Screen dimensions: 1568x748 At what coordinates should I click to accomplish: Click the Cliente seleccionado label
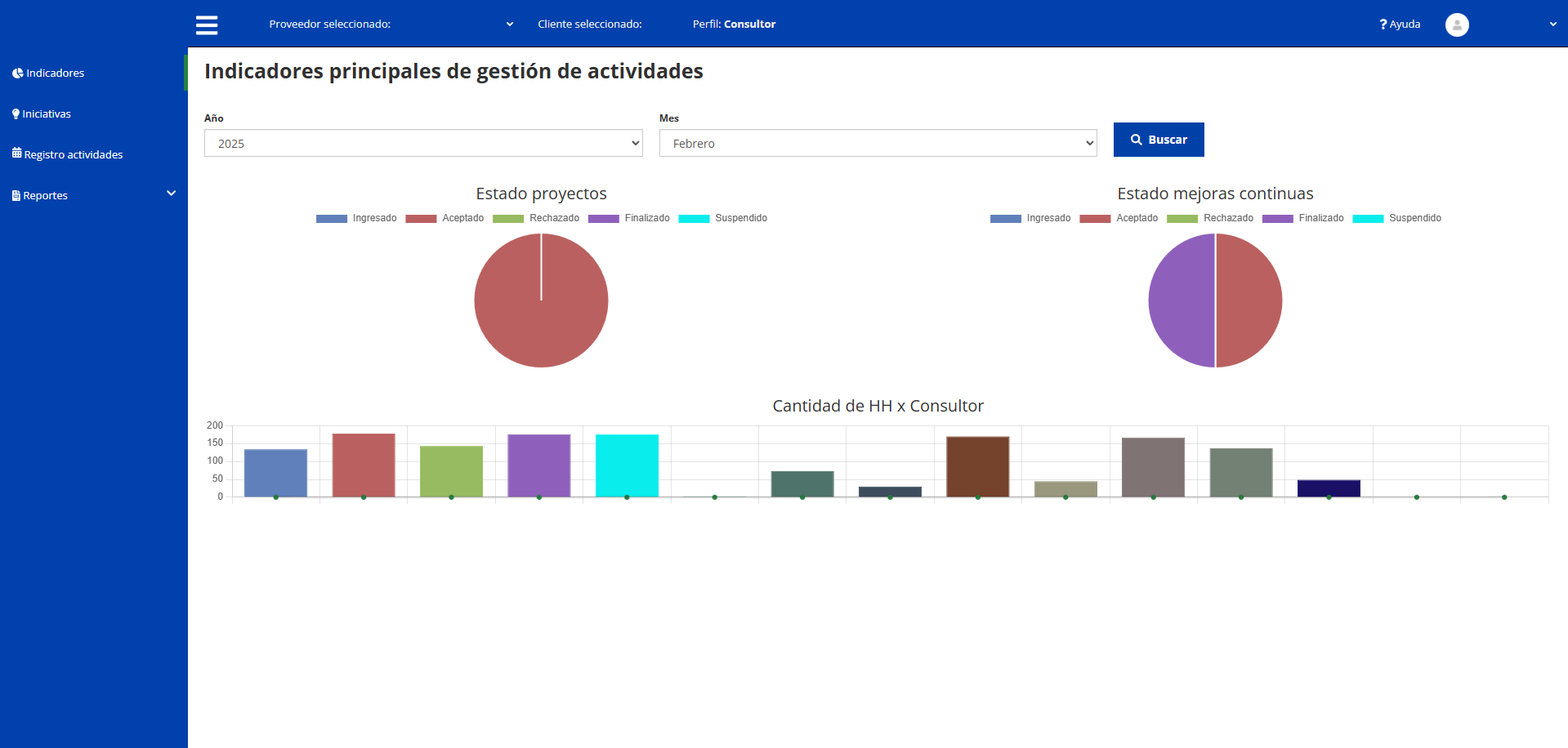589,24
